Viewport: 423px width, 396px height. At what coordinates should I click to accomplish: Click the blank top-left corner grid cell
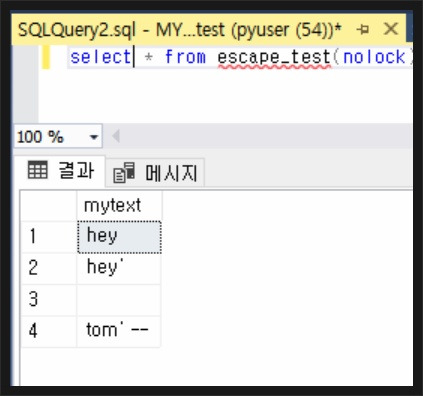[49, 205]
